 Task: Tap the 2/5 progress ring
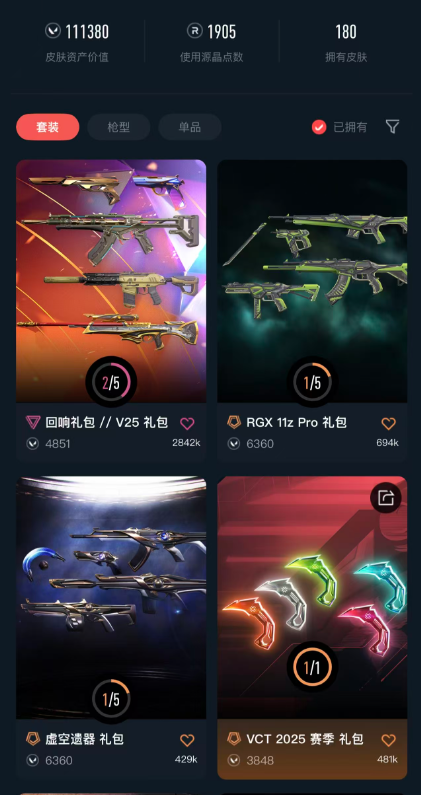pyautogui.click(x=111, y=382)
